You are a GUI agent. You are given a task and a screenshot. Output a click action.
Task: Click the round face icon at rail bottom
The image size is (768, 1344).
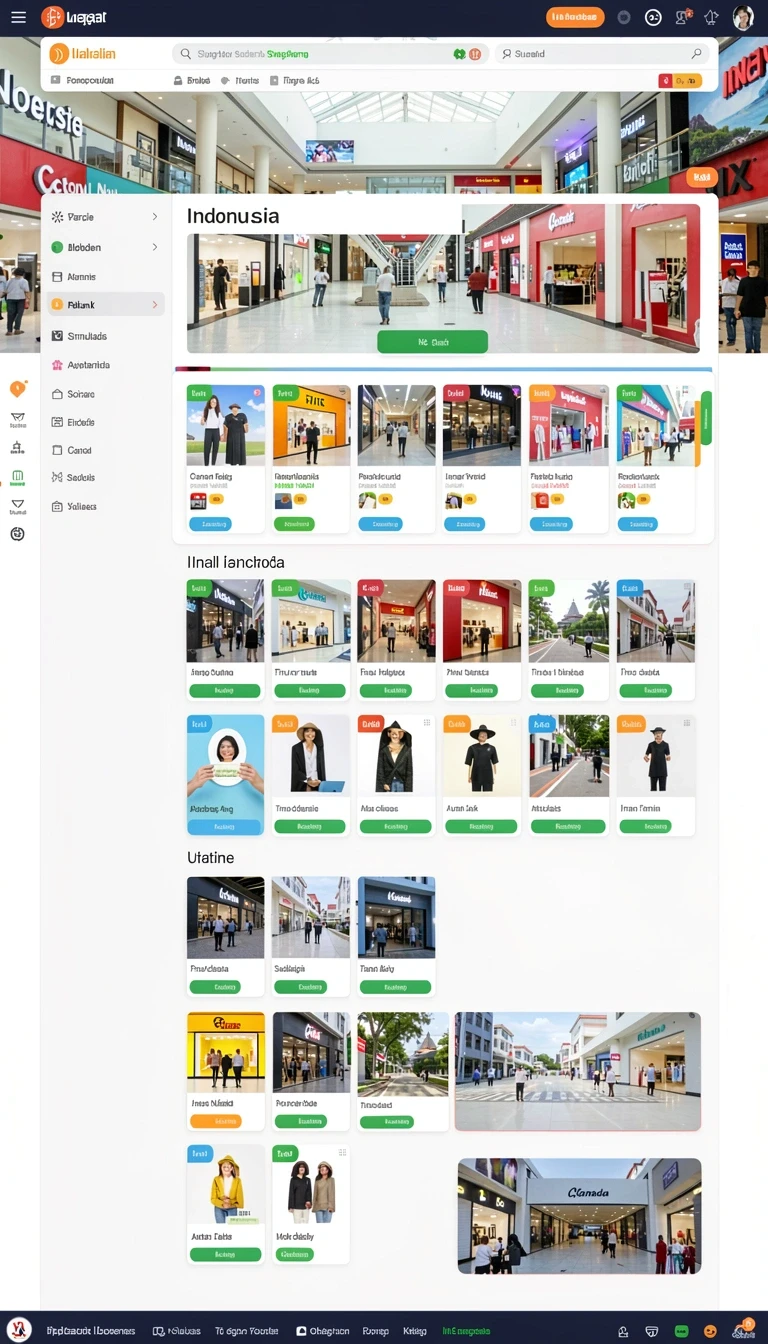tap(17, 534)
